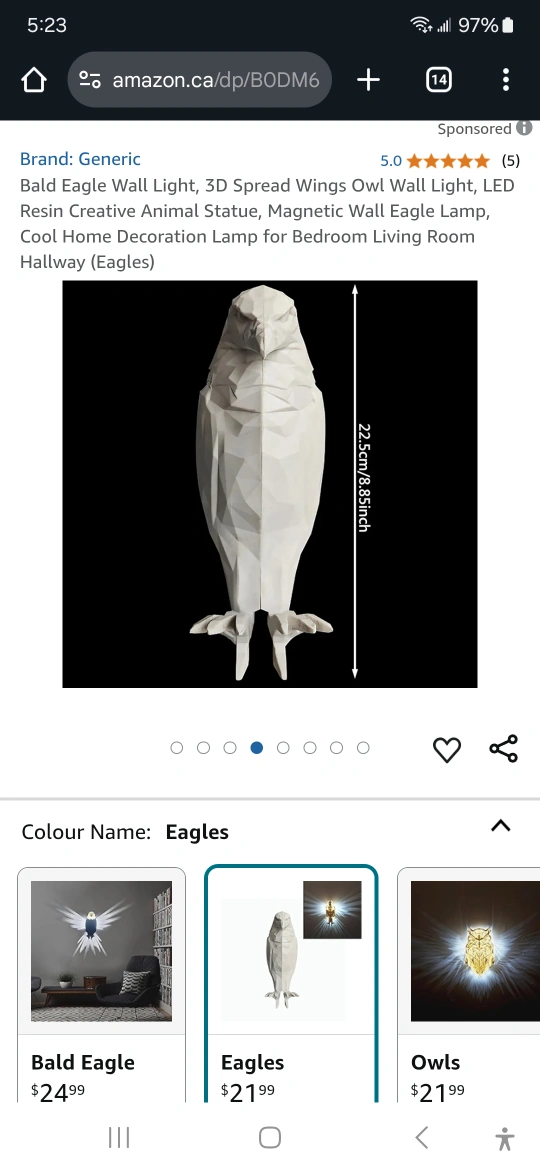Choose the Owls colour option
This screenshot has width=540, height=1170.
point(468,985)
